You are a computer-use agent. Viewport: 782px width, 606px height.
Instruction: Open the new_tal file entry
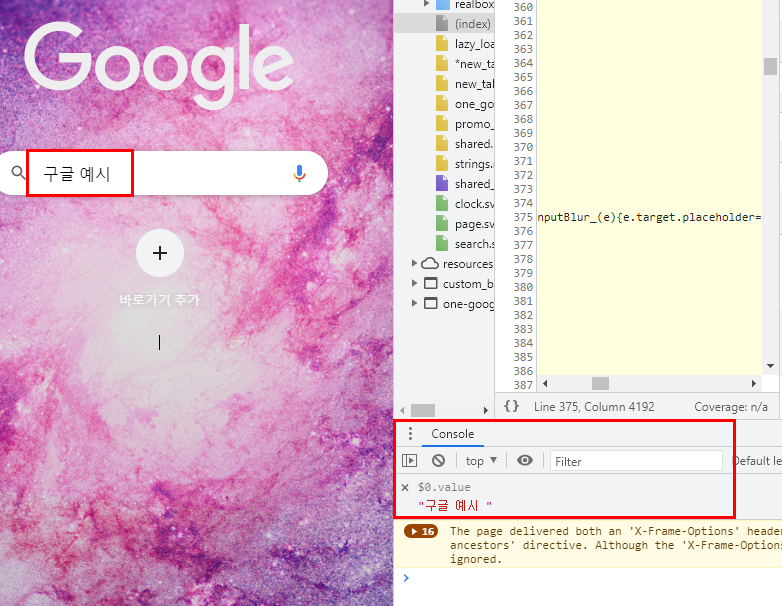point(474,84)
